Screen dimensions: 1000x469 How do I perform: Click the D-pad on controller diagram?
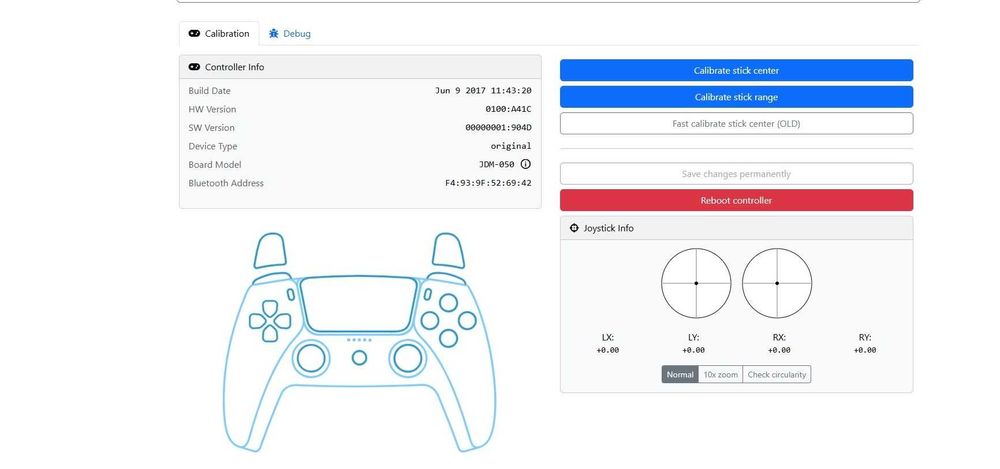pos(270,321)
